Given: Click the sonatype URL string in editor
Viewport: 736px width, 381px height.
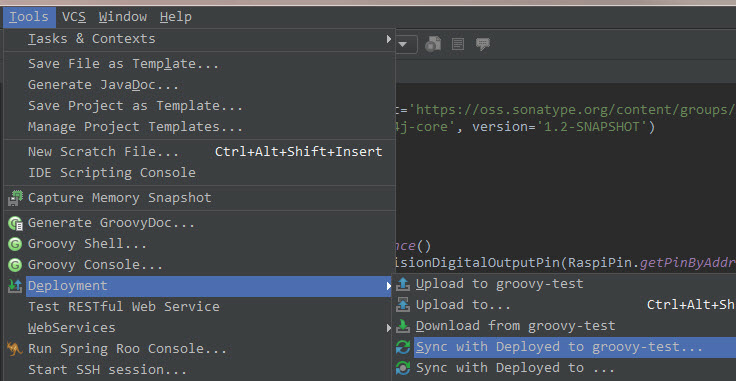Looking at the screenshot, I should 573,110.
